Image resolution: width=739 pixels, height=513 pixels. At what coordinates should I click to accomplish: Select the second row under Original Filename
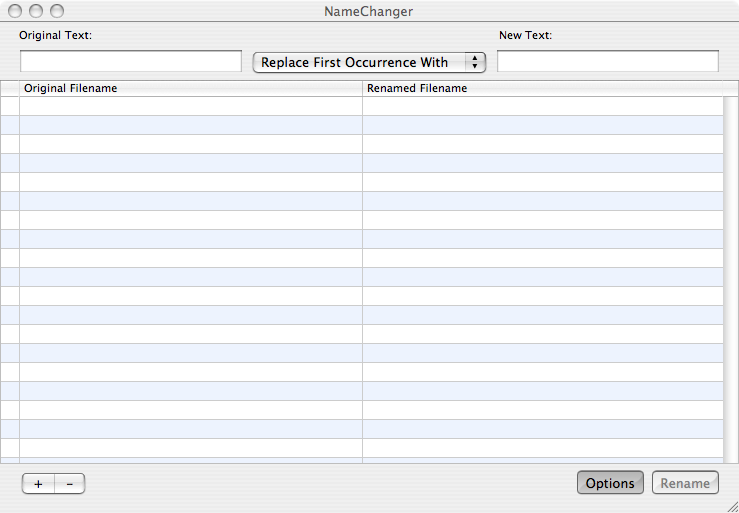190,125
